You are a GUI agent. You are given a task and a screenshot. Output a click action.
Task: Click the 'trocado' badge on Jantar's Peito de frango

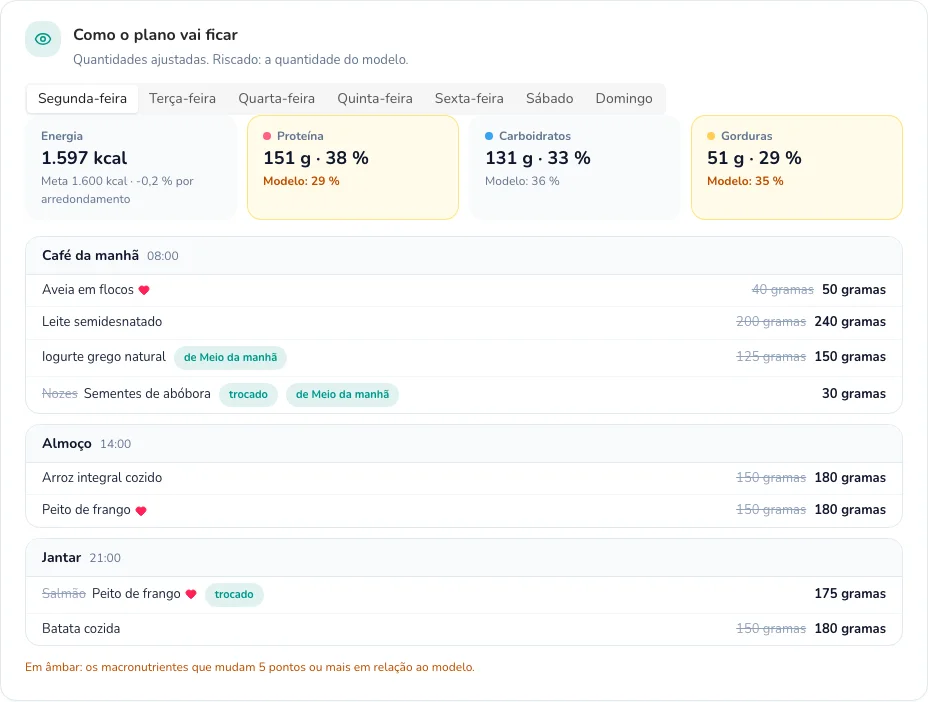[234, 594]
